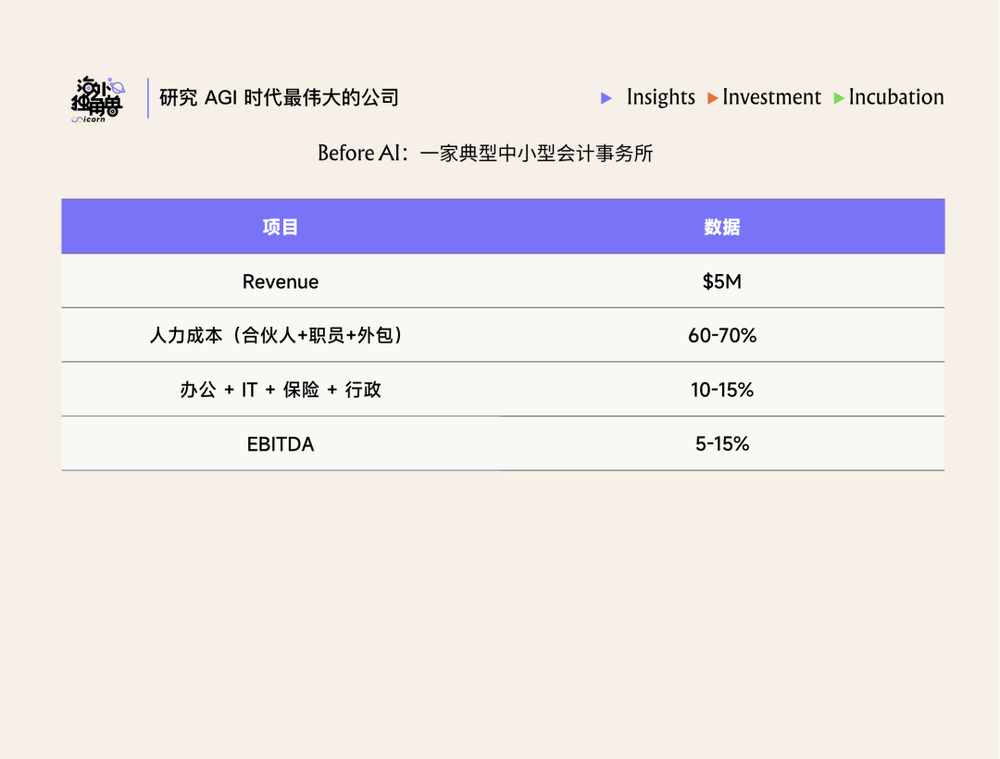Click the Revenue row label
This screenshot has width=1000, height=759.
pyautogui.click(x=280, y=282)
